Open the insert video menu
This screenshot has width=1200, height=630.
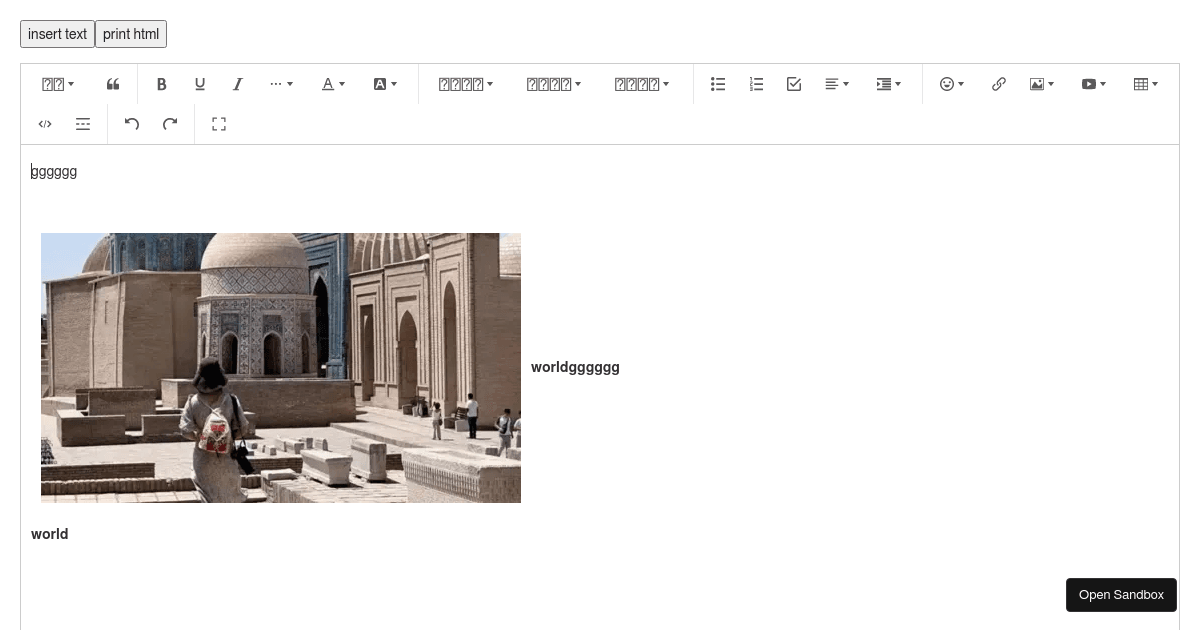[1094, 84]
